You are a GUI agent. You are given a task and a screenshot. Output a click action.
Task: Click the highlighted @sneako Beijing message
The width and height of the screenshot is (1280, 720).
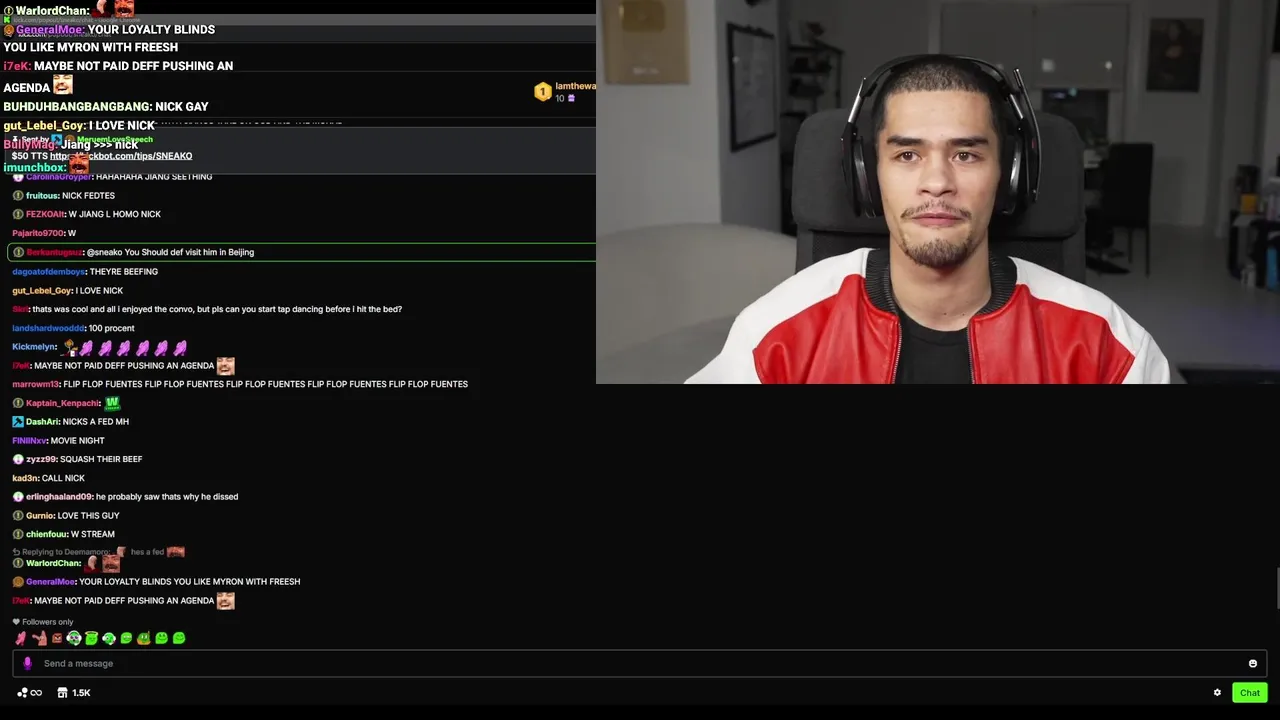coord(301,252)
